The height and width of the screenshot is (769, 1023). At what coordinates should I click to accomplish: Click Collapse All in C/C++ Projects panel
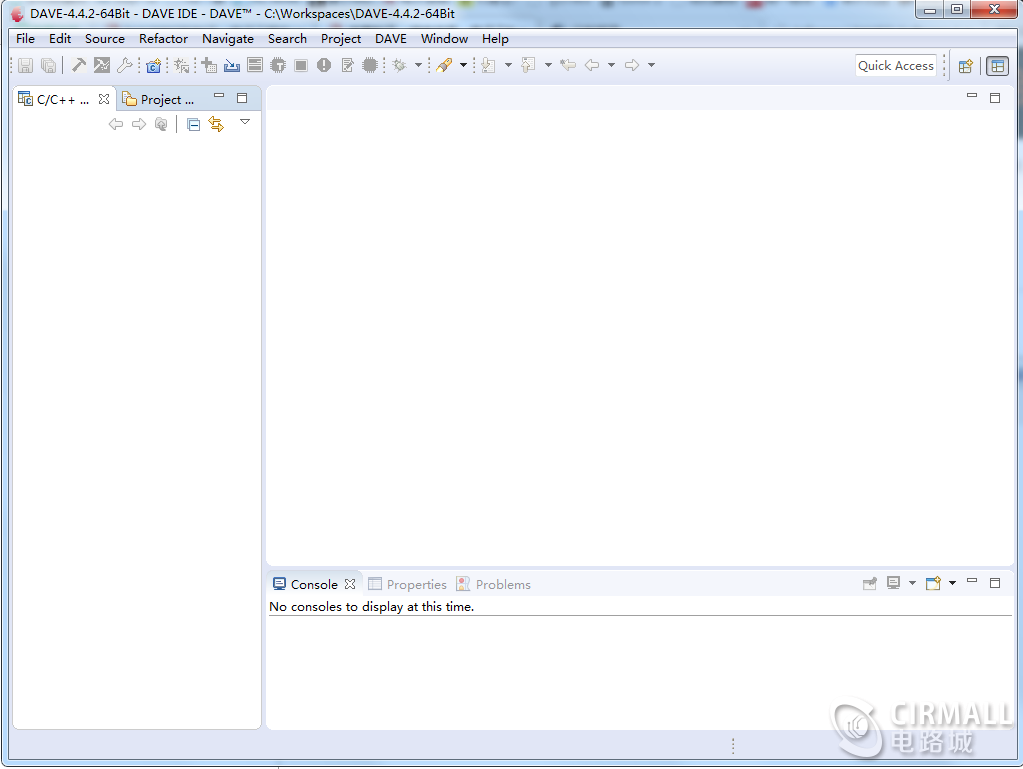(194, 124)
